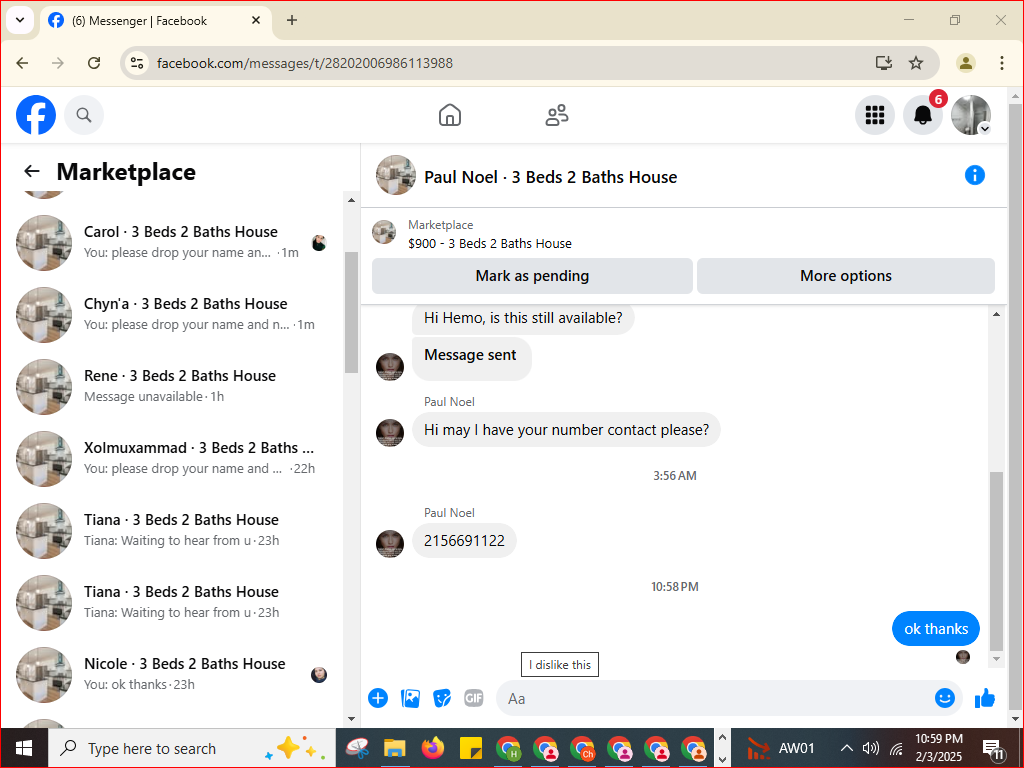Open the $900 - 3 Beds 2 Baths House listing
Image resolution: width=1024 pixels, height=768 pixels.
click(x=490, y=243)
